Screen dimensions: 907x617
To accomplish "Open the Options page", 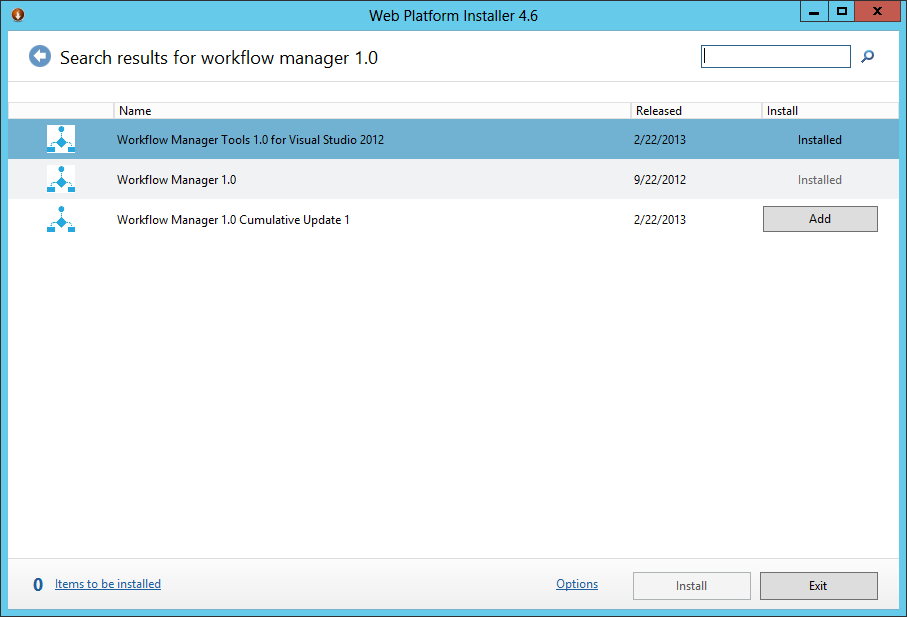I will click(x=576, y=584).
